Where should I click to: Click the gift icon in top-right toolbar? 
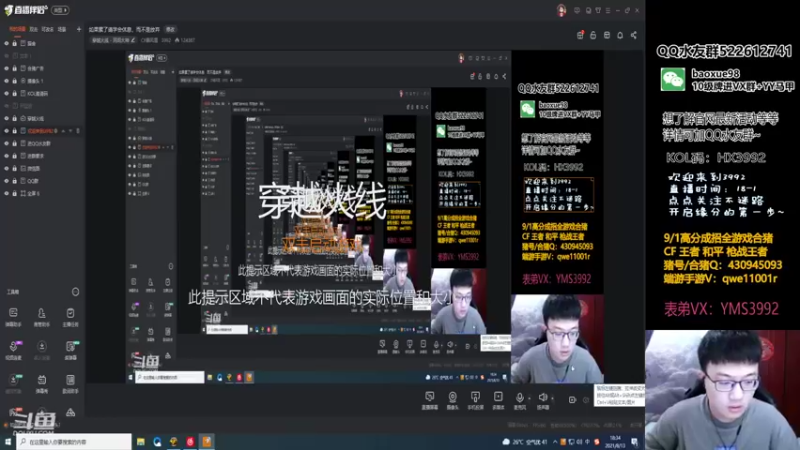[580, 35]
